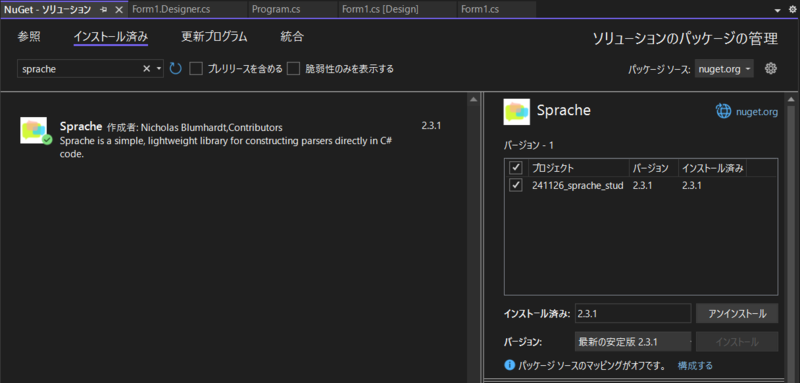Click the Sprache logo in details pane
The height and width of the screenshot is (383, 800).
516,112
